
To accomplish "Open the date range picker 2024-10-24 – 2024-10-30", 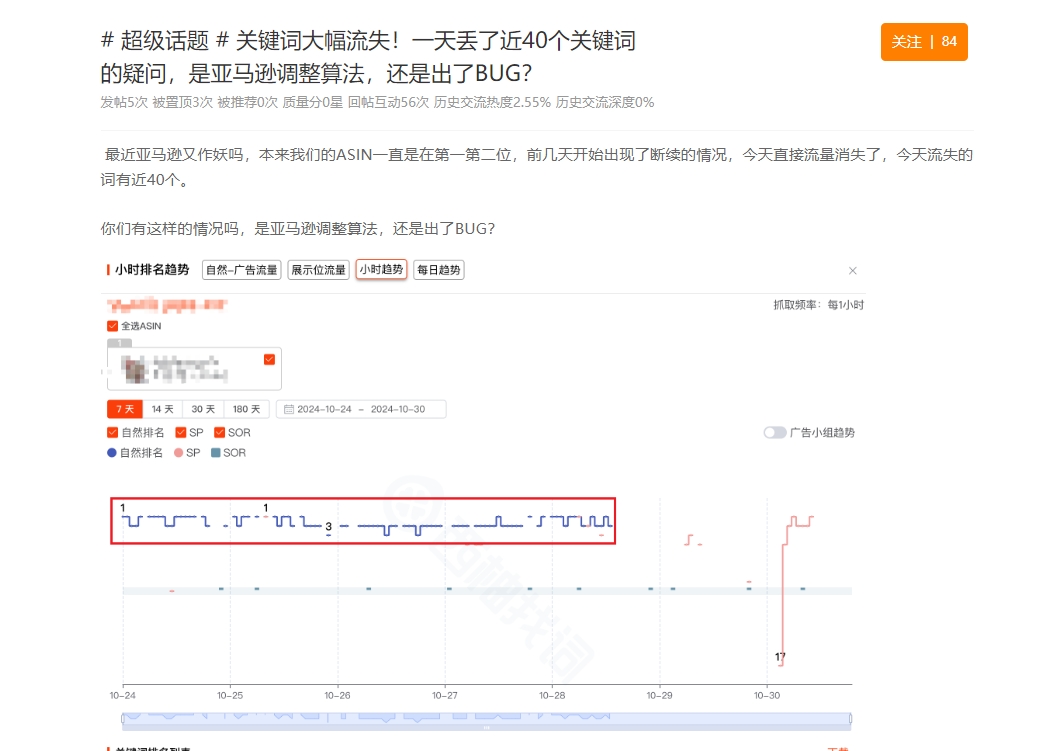I will click(x=361, y=409).
